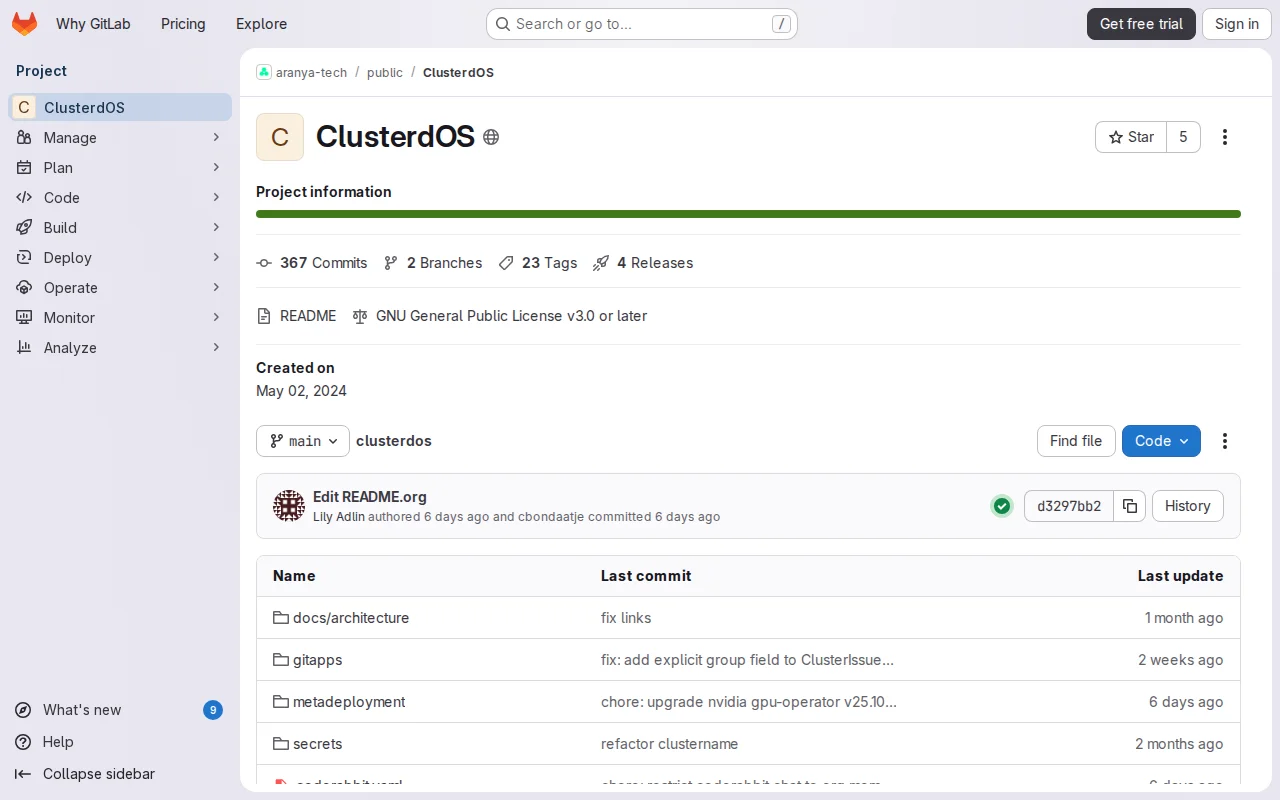This screenshot has width=1280, height=800.
Task: Click the clusterdos path breadcrumb
Action: pos(394,441)
